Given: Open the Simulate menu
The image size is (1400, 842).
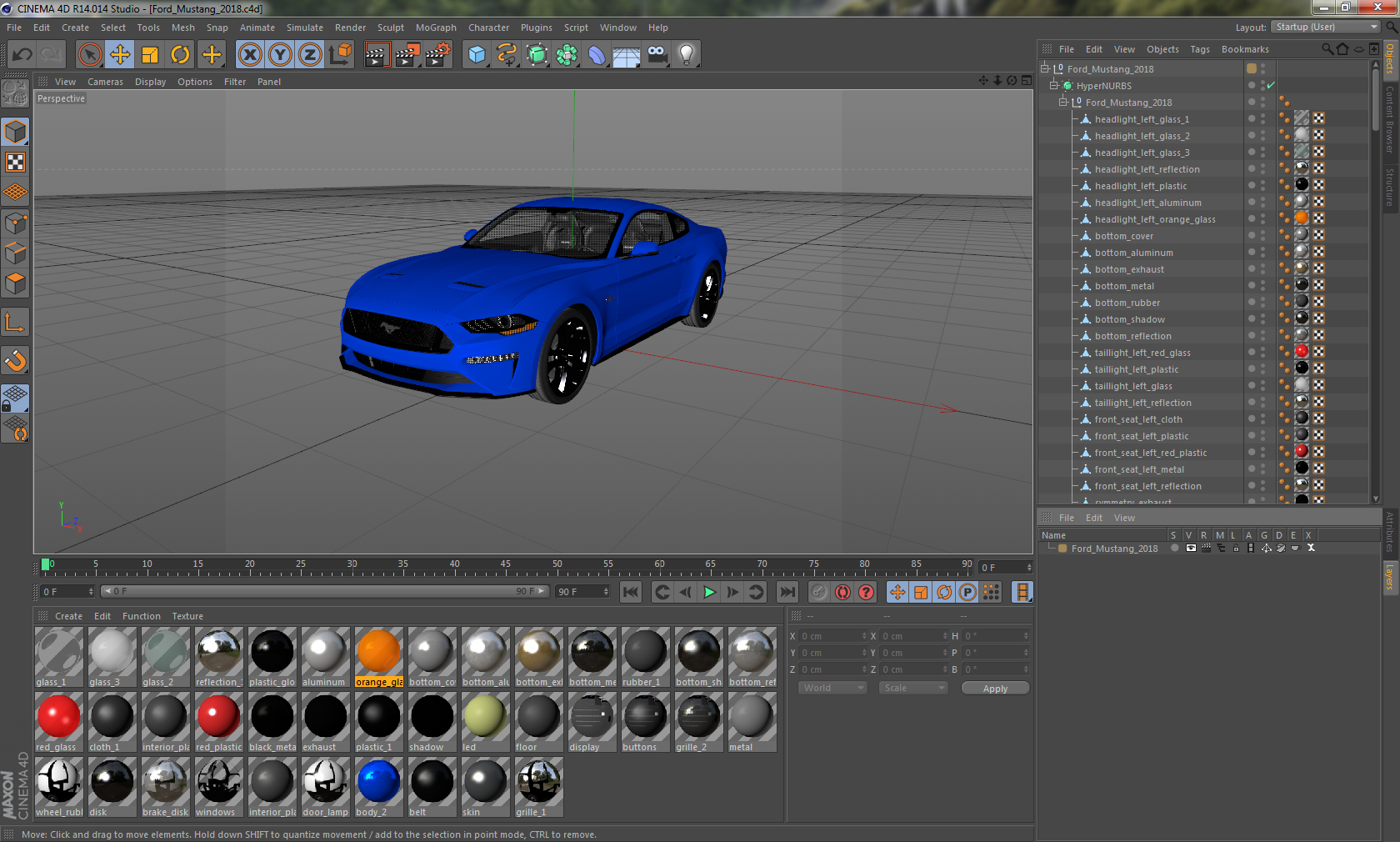Looking at the screenshot, I should tap(304, 28).
